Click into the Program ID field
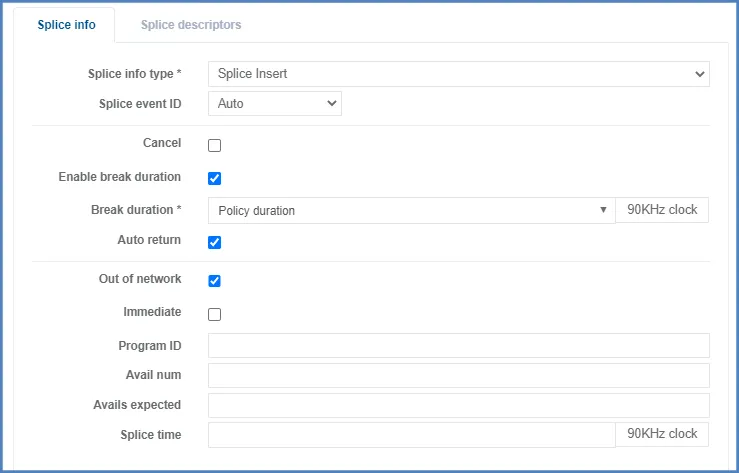 (x=459, y=346)
